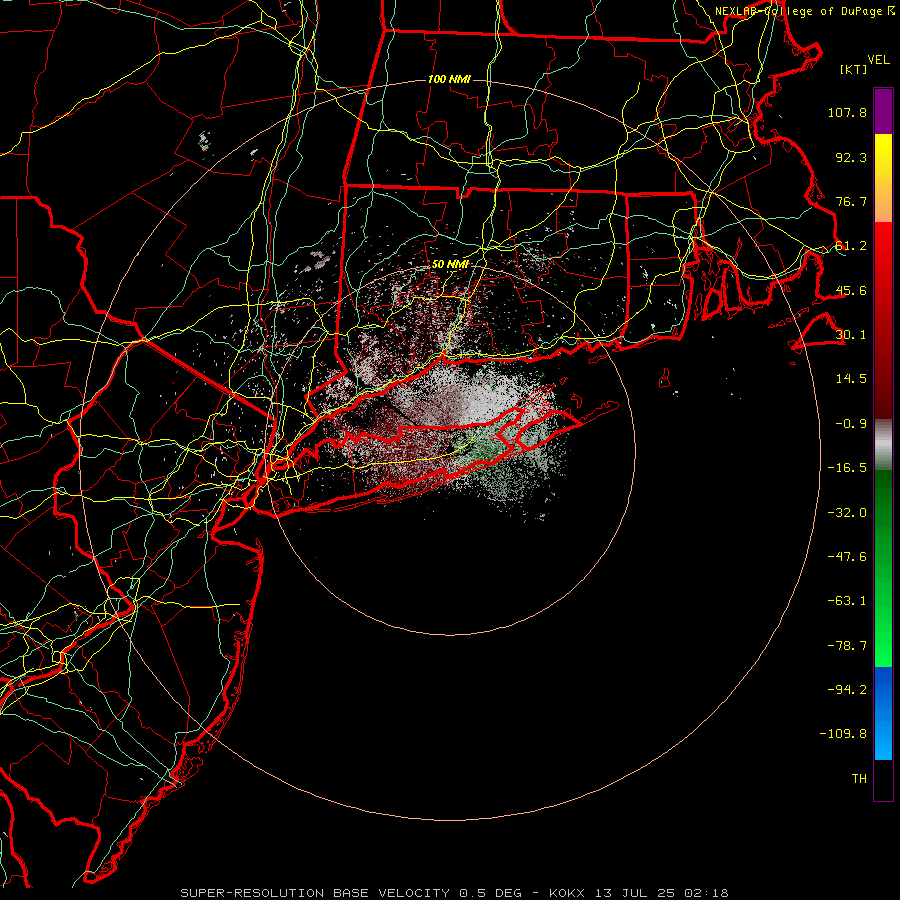
Task: Click the -47.6 legend value
Action: click(847, 557)
